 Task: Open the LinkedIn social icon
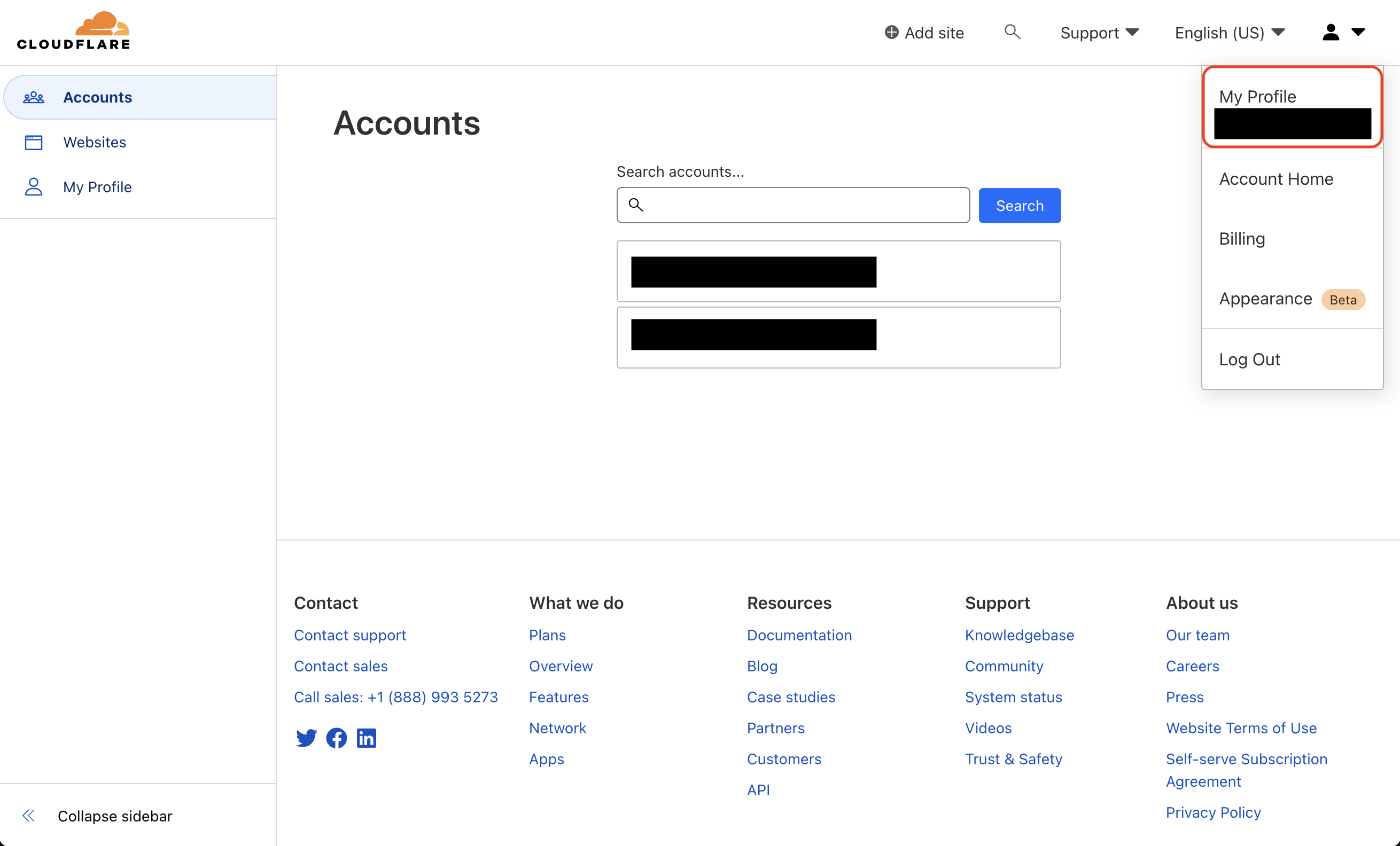(x=367, y=738)
